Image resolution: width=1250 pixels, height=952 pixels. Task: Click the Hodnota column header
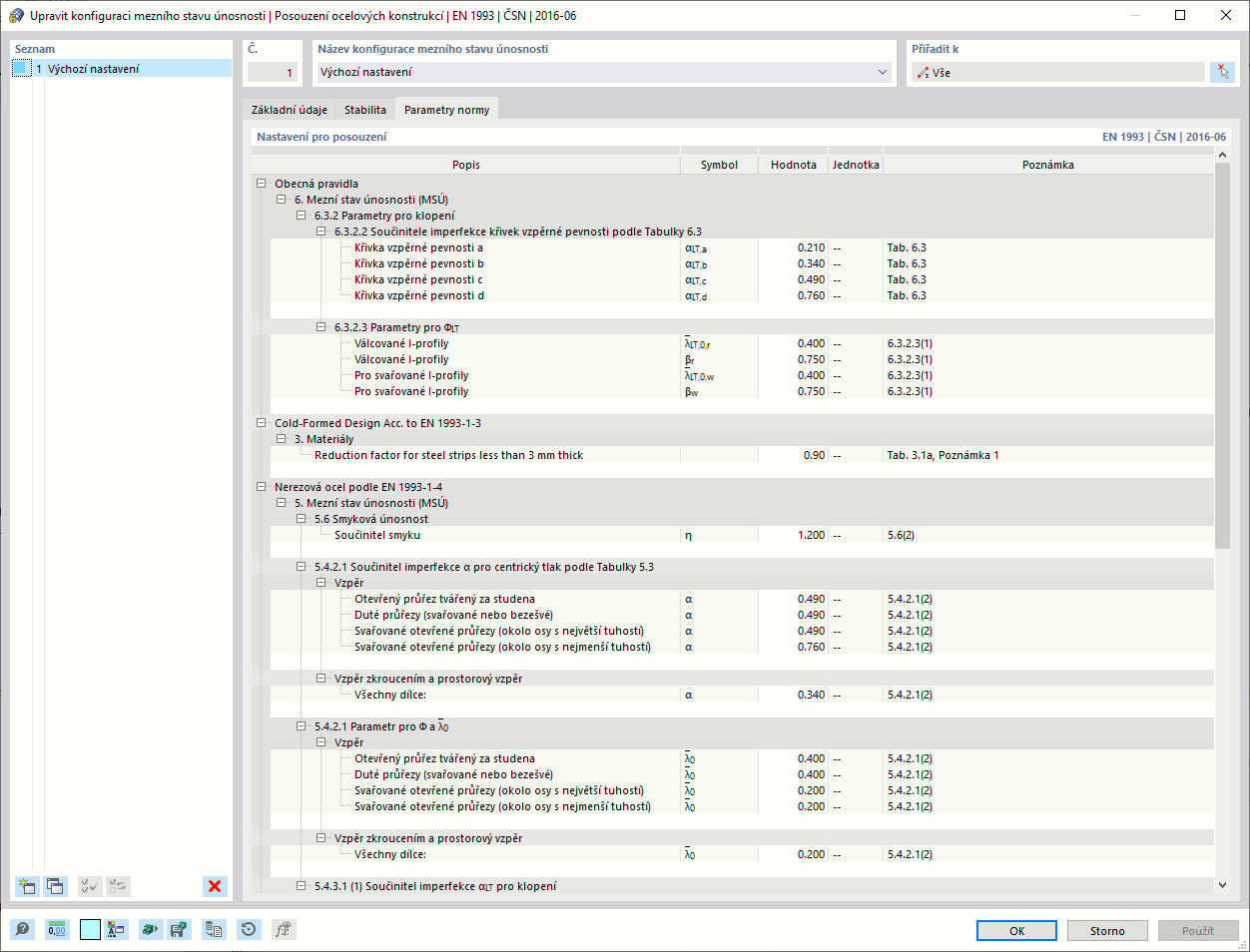point(794,165)
